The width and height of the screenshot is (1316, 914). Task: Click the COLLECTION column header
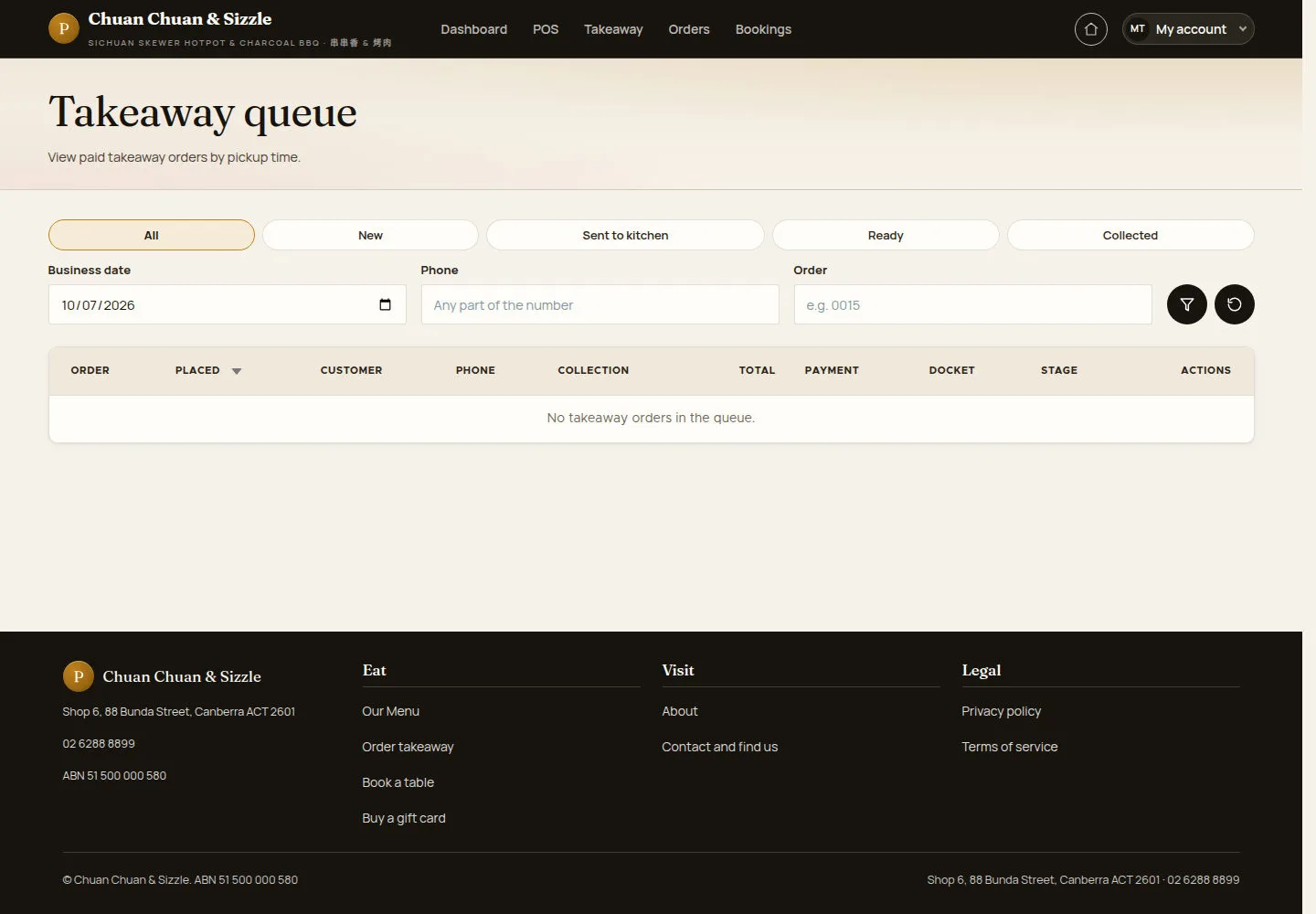pyautogui.click(x=593, y=370)
